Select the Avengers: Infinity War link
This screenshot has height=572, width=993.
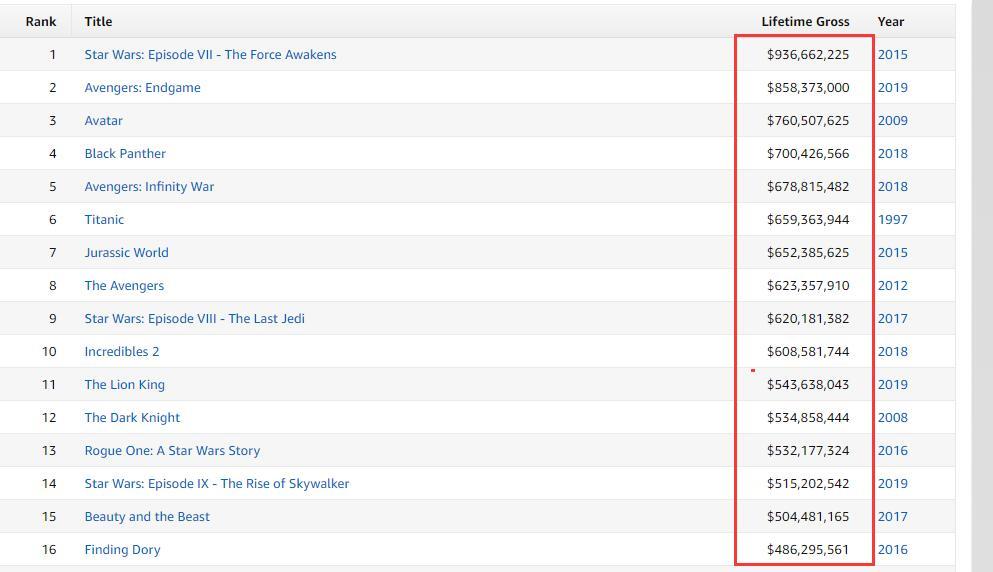(149, 186)
